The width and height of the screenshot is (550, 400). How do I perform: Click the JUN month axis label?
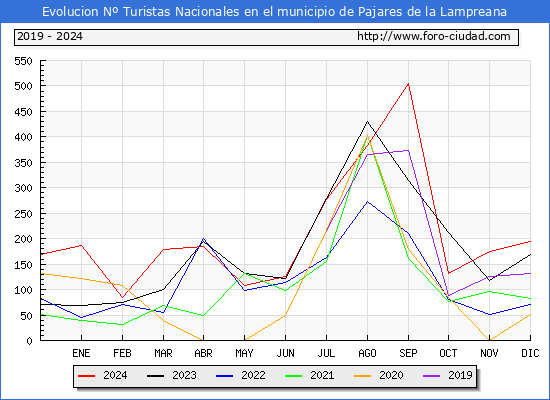click(x=286, y=353)
